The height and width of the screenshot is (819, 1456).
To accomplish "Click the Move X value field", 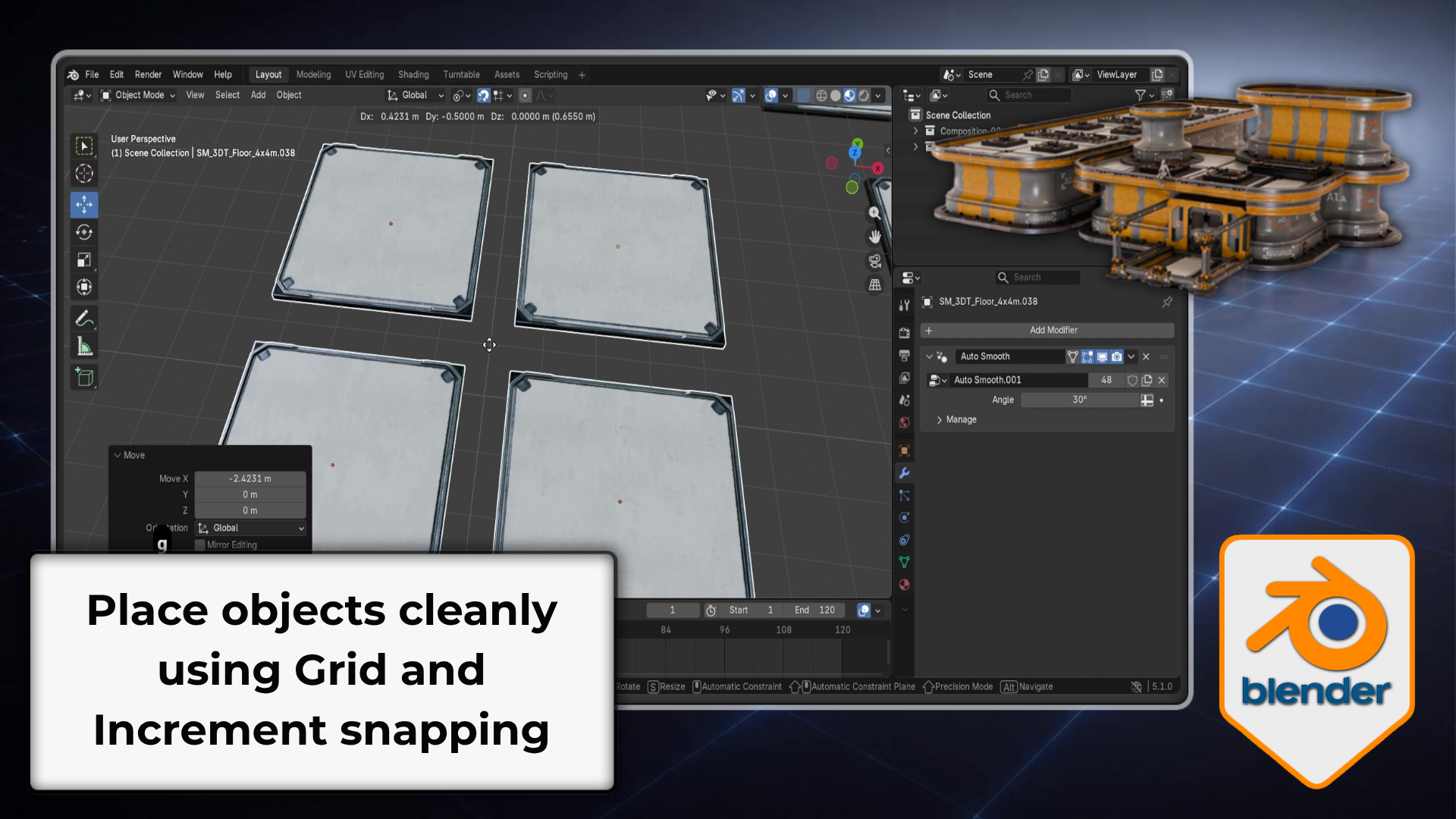I will click(250, 479).
